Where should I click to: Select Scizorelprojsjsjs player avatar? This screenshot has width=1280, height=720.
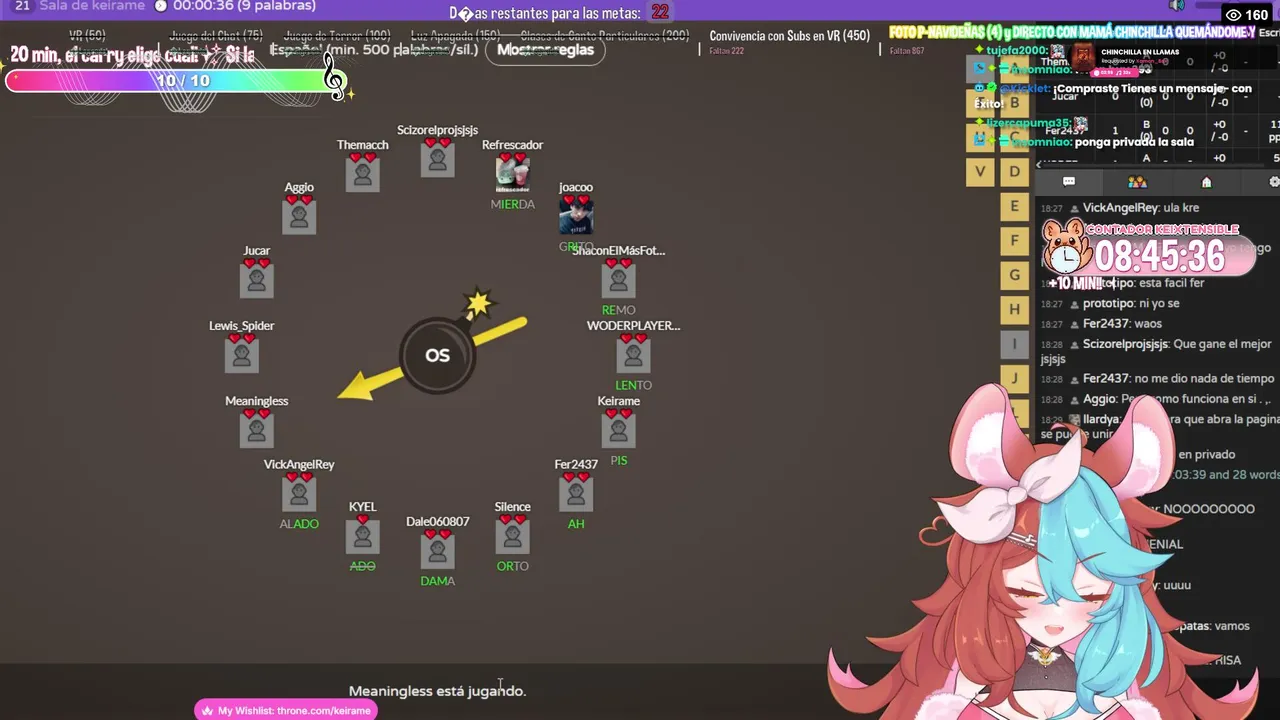[437, 160]
